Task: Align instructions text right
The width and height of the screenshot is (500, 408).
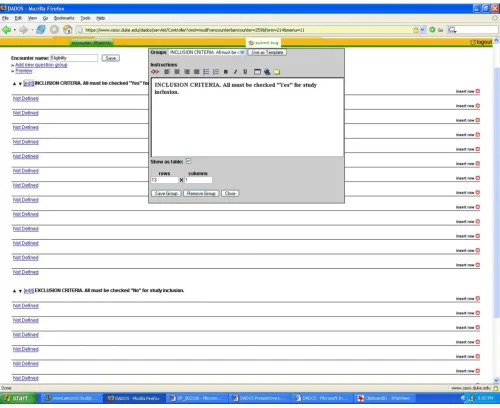Action: coord(187,72)
